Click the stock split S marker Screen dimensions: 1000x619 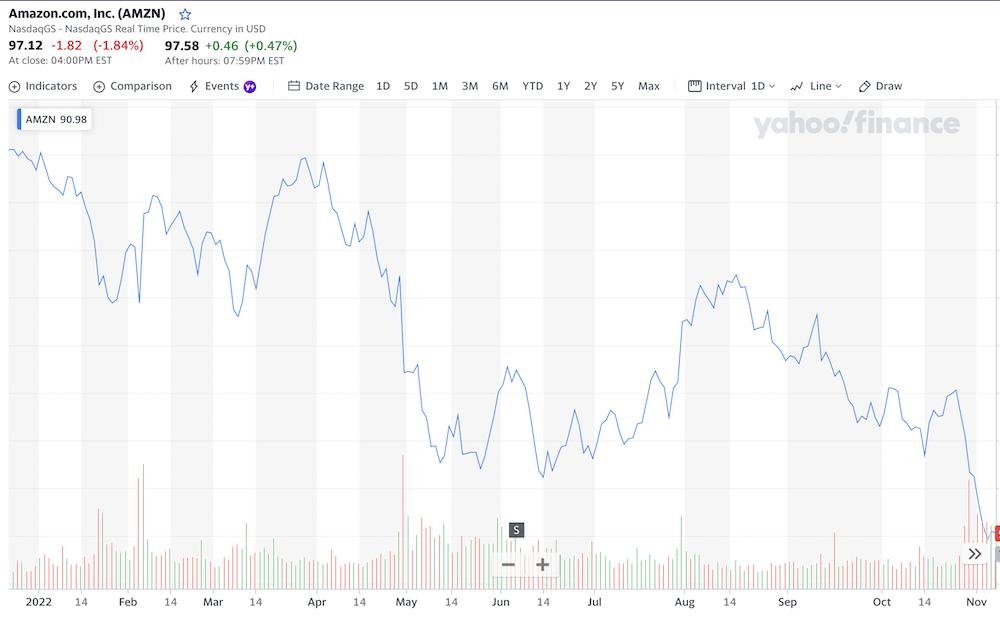click(516, 530)
